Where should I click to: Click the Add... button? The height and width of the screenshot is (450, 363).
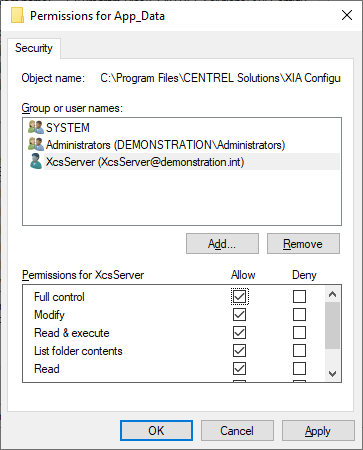(x=222, y=244)
